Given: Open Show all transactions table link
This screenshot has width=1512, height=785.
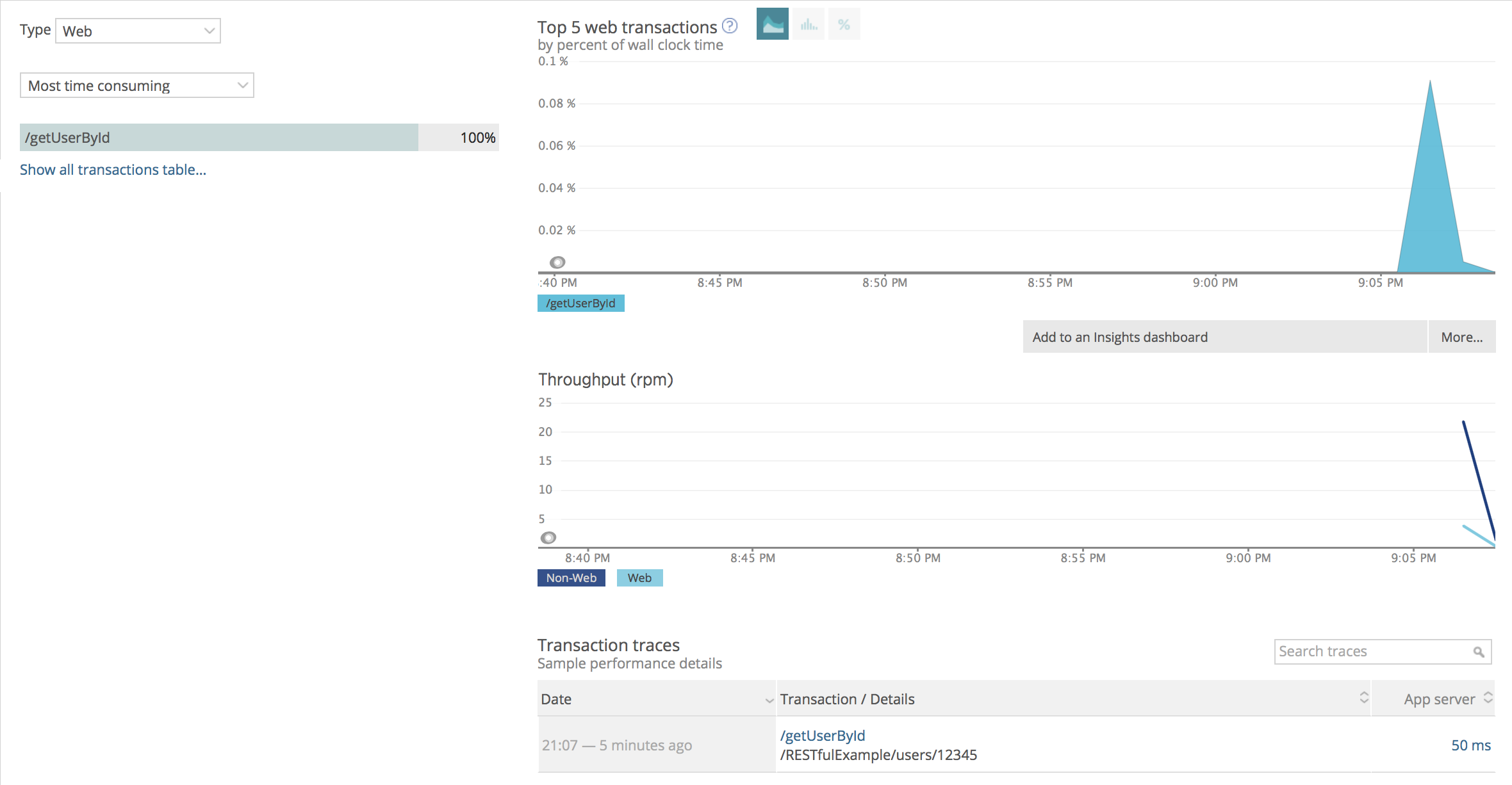Looking at the screenshot, I should 113,170.
